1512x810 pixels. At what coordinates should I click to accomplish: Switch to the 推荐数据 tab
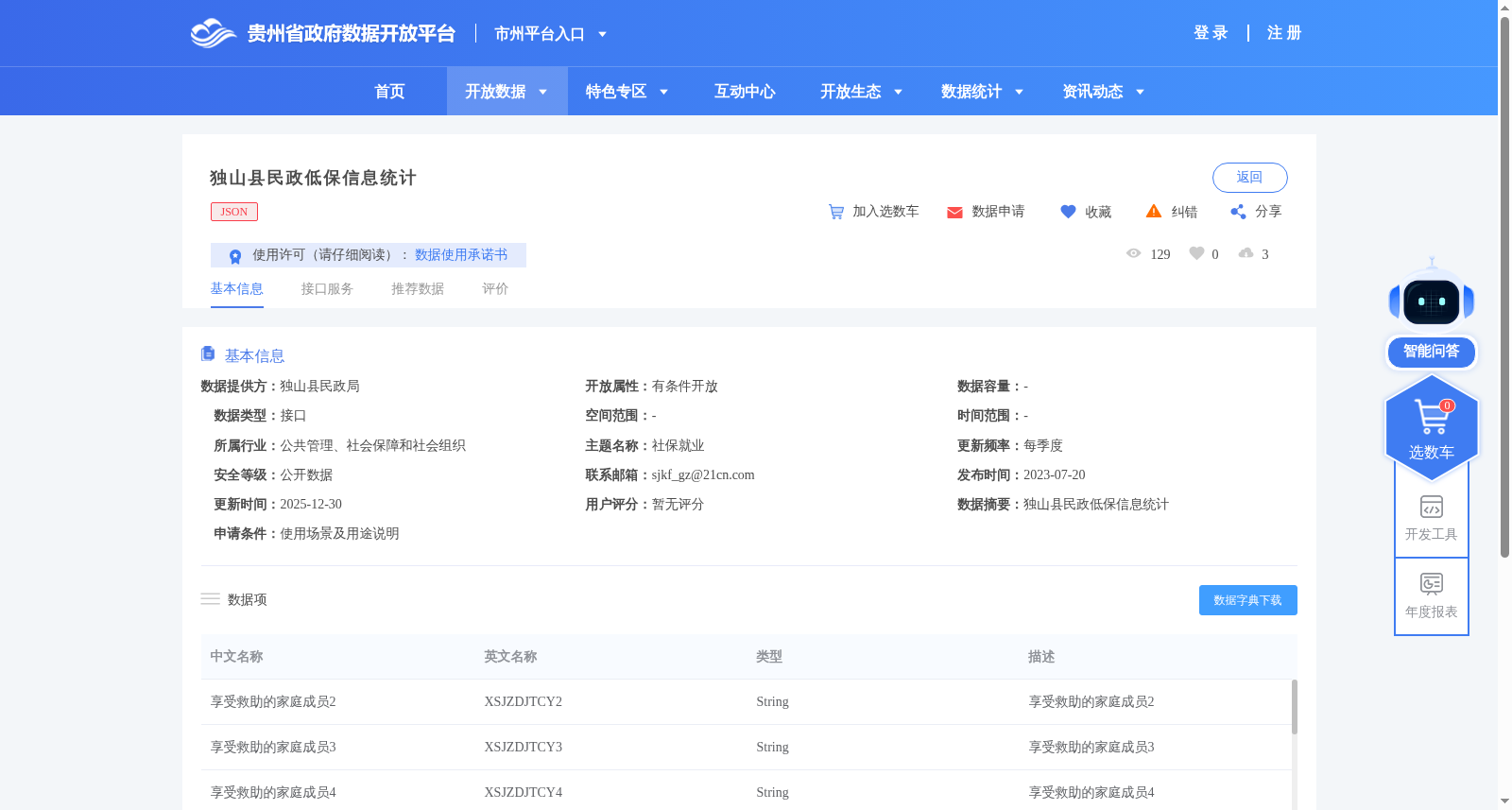click(x=418, y=288)
